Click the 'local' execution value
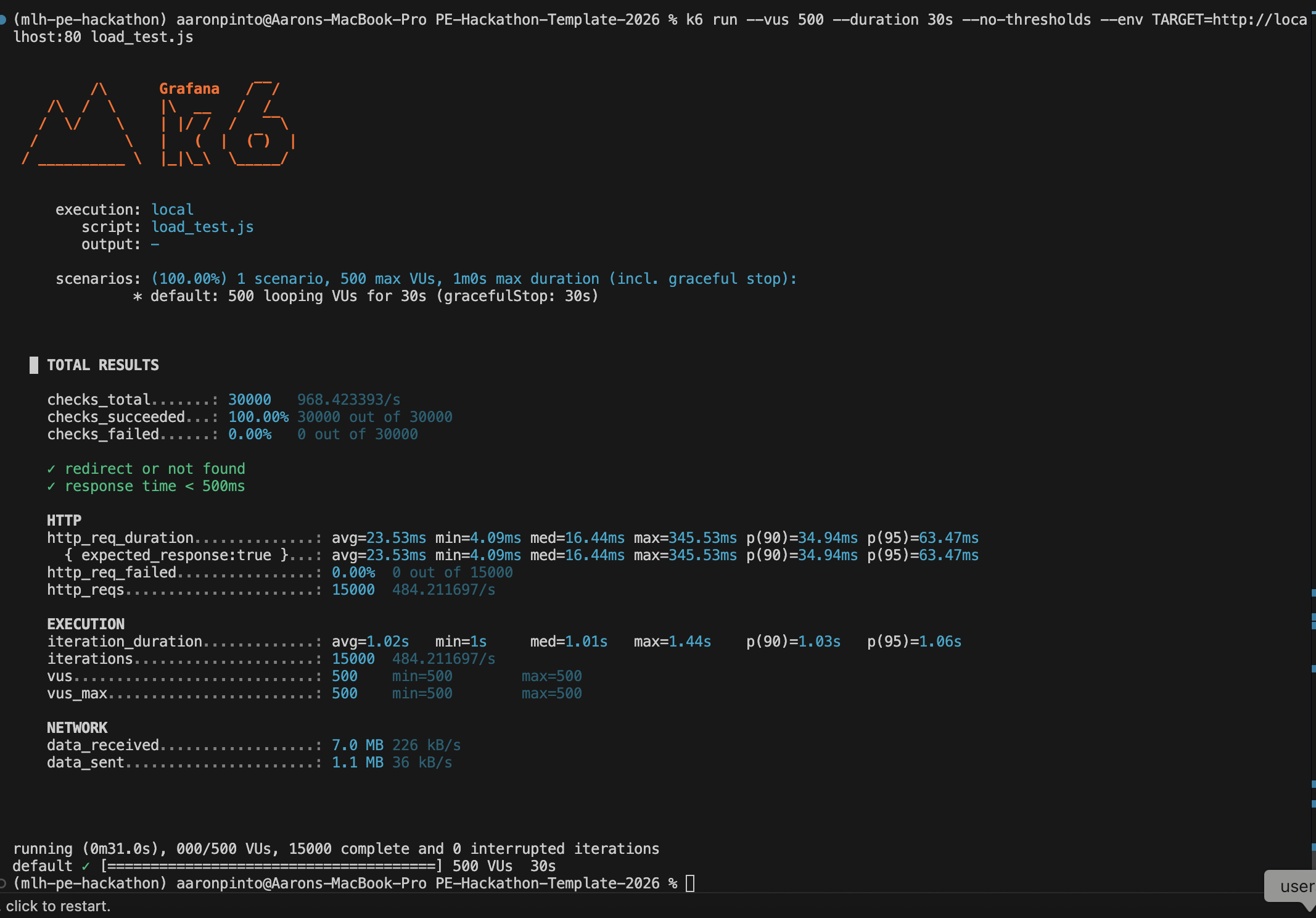The image size is (1316, 918). coord(172,210)
